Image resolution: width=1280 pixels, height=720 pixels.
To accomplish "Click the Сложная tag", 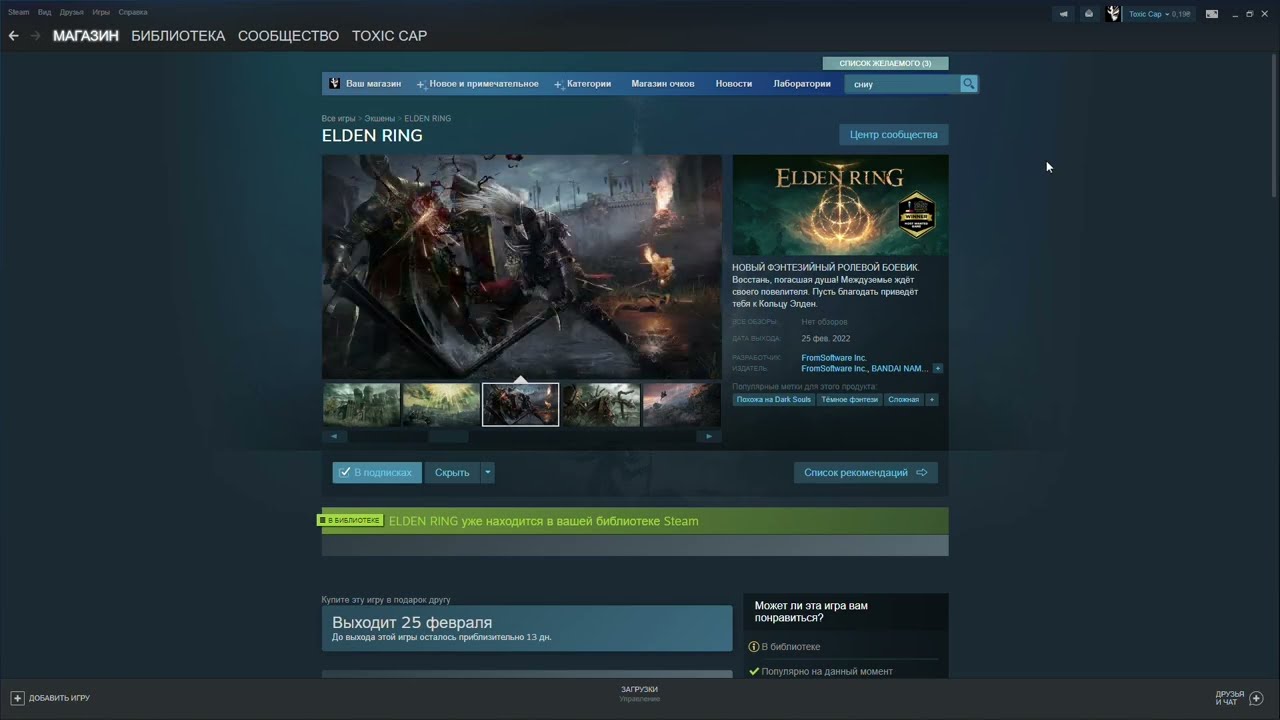I will pyautogui.click(x=903, y=400).
